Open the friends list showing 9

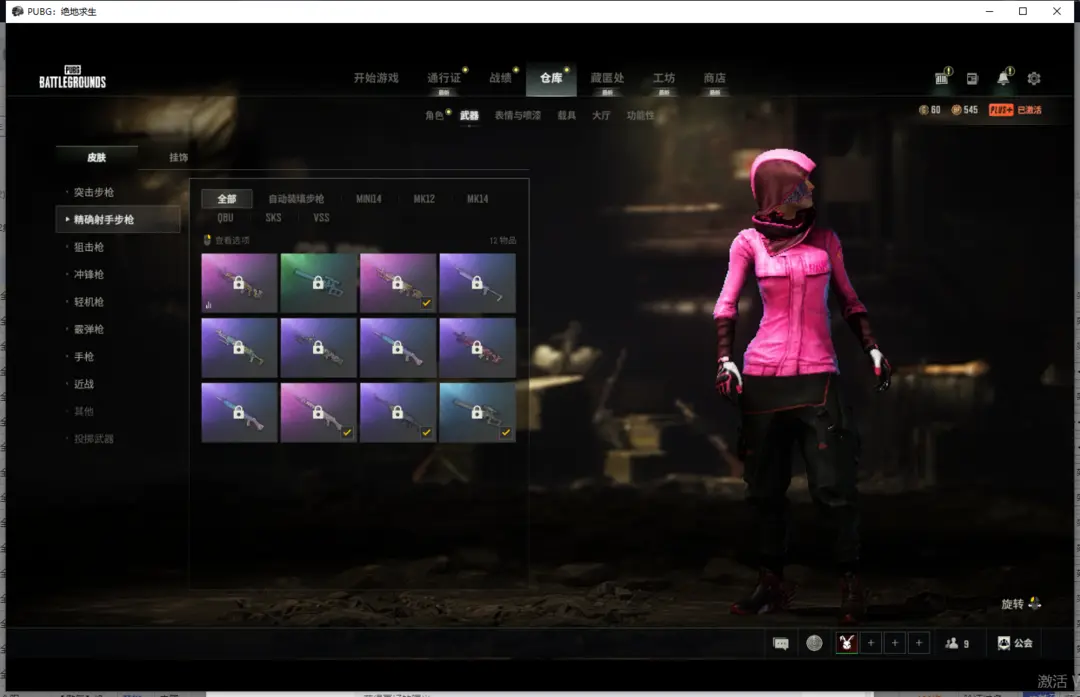[957, 643]
